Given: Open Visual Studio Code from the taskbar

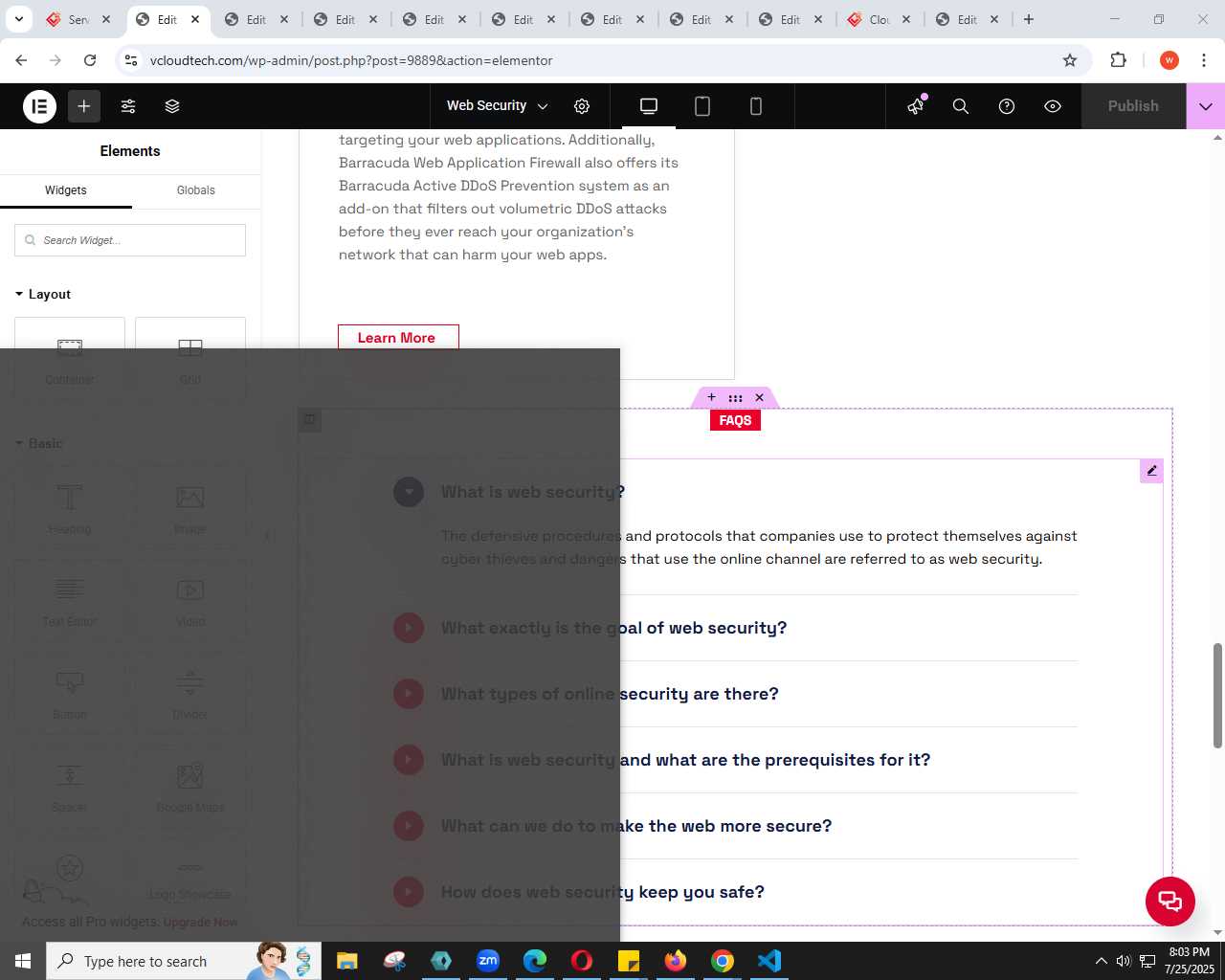Looking at the screenshot, I should tap(769, 961).
